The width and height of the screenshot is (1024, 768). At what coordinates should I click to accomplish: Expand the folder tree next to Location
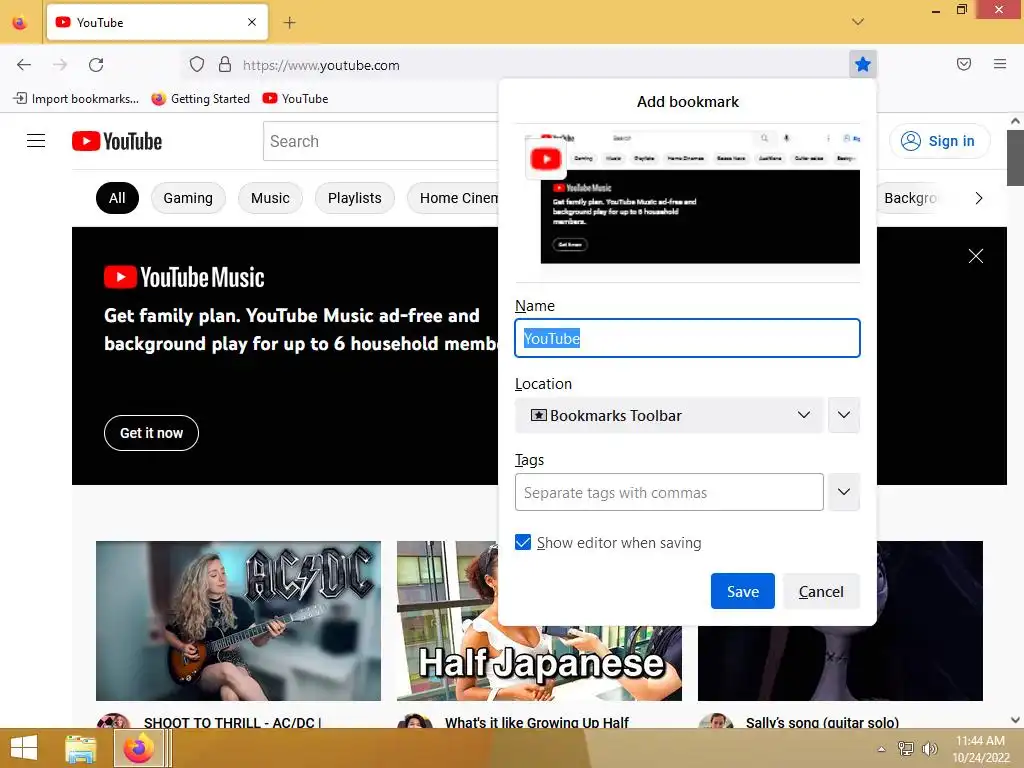coord(843,415)
